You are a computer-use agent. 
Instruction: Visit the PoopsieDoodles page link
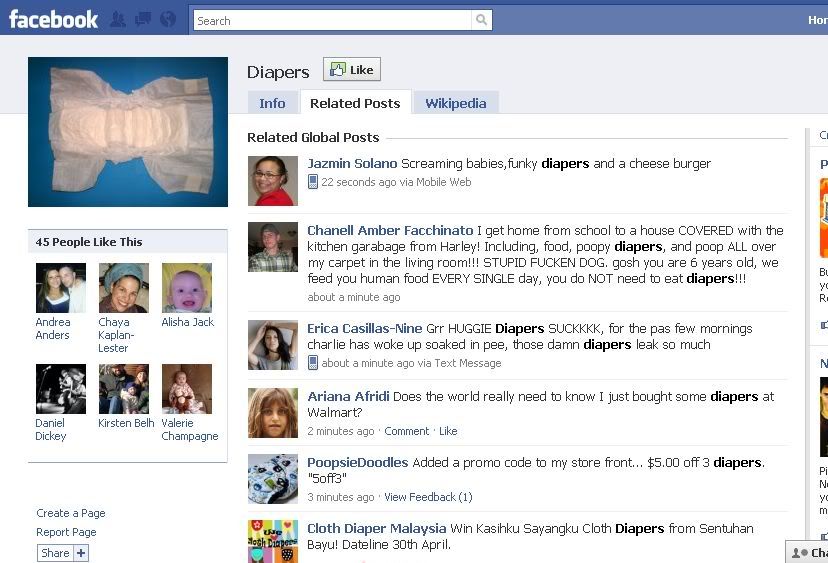click(357, 463)
